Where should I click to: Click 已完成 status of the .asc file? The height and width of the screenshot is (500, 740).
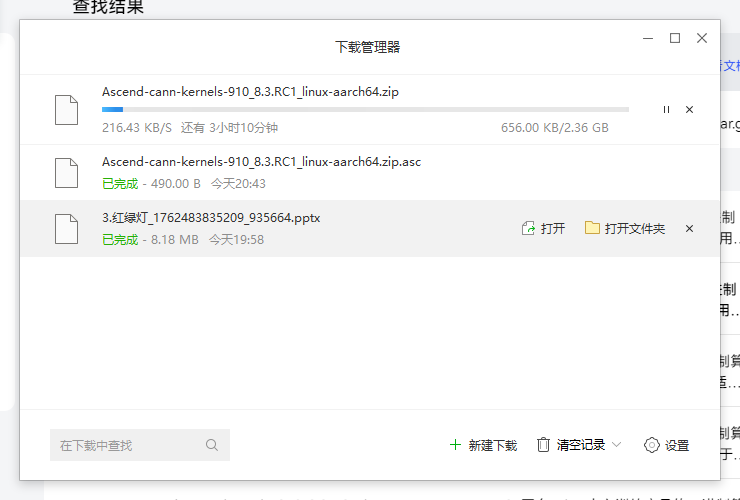click(x=120, y=184)
